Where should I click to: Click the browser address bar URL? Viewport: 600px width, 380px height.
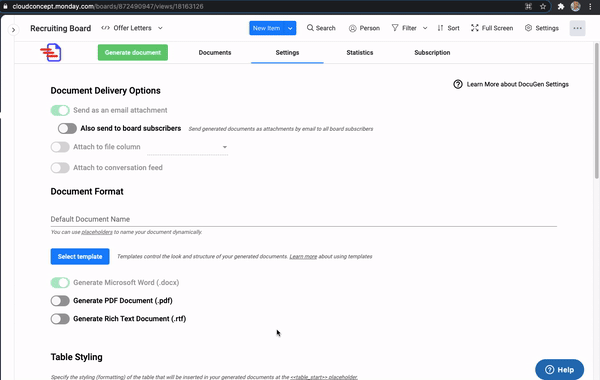tap(108, 7)
